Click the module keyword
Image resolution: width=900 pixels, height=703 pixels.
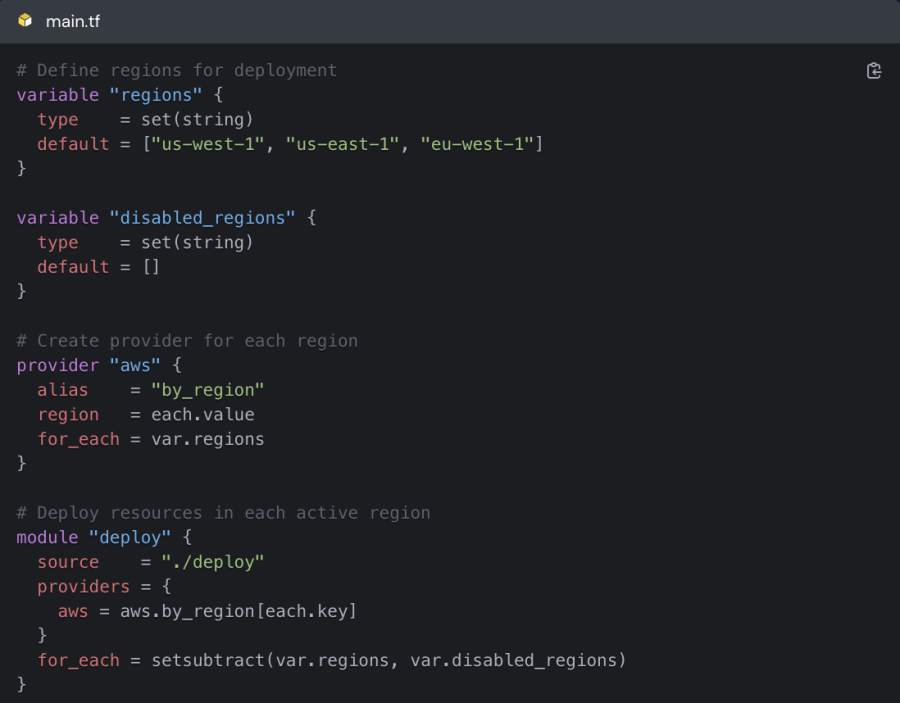pos(47,538)
